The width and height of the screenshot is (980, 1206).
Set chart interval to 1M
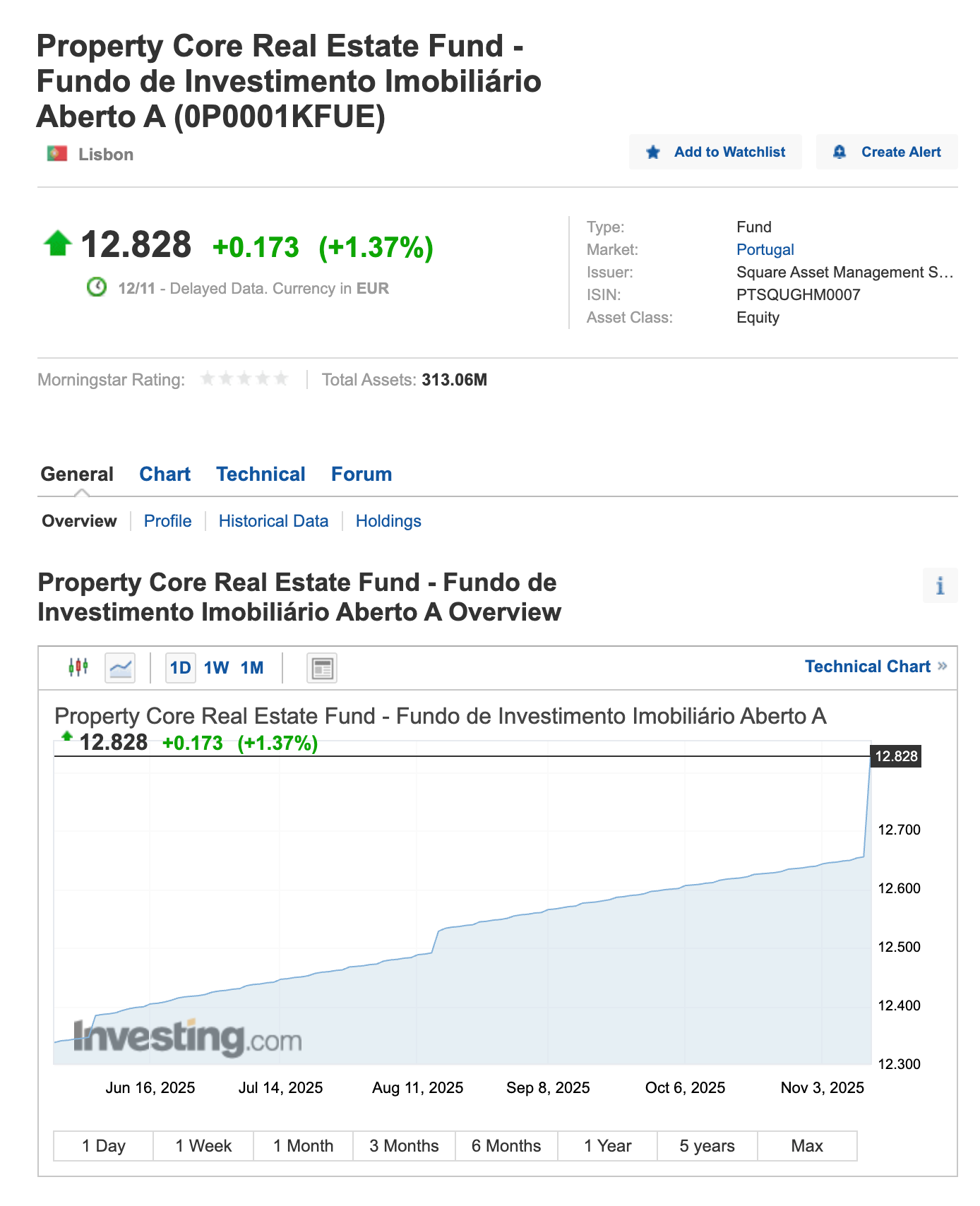[252, 668]
